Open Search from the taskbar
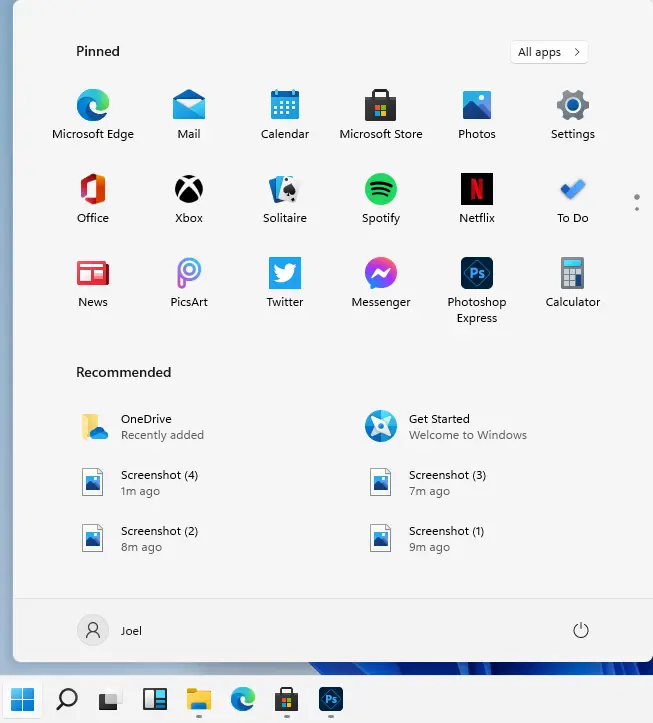The height and width of the screenshot is (723, 653). click(x=67, y=699)
